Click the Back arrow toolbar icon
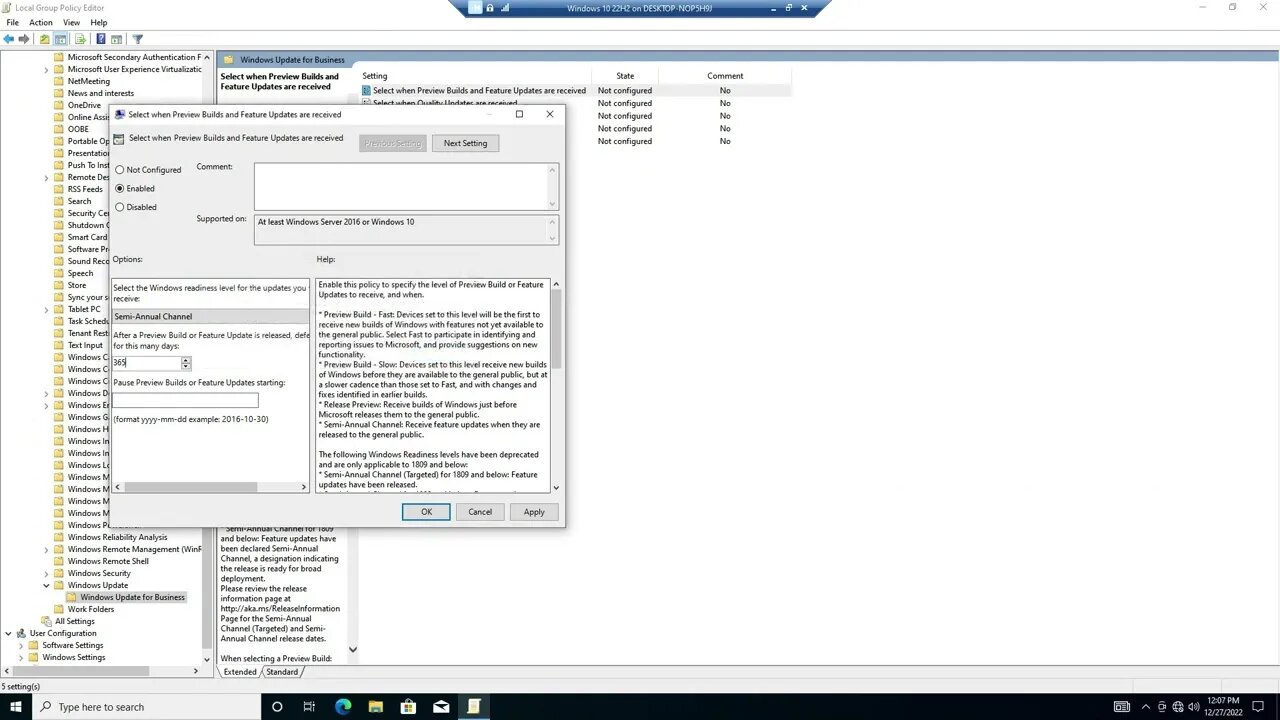The width and height of the screenshot is (1280, 720). 9,39
